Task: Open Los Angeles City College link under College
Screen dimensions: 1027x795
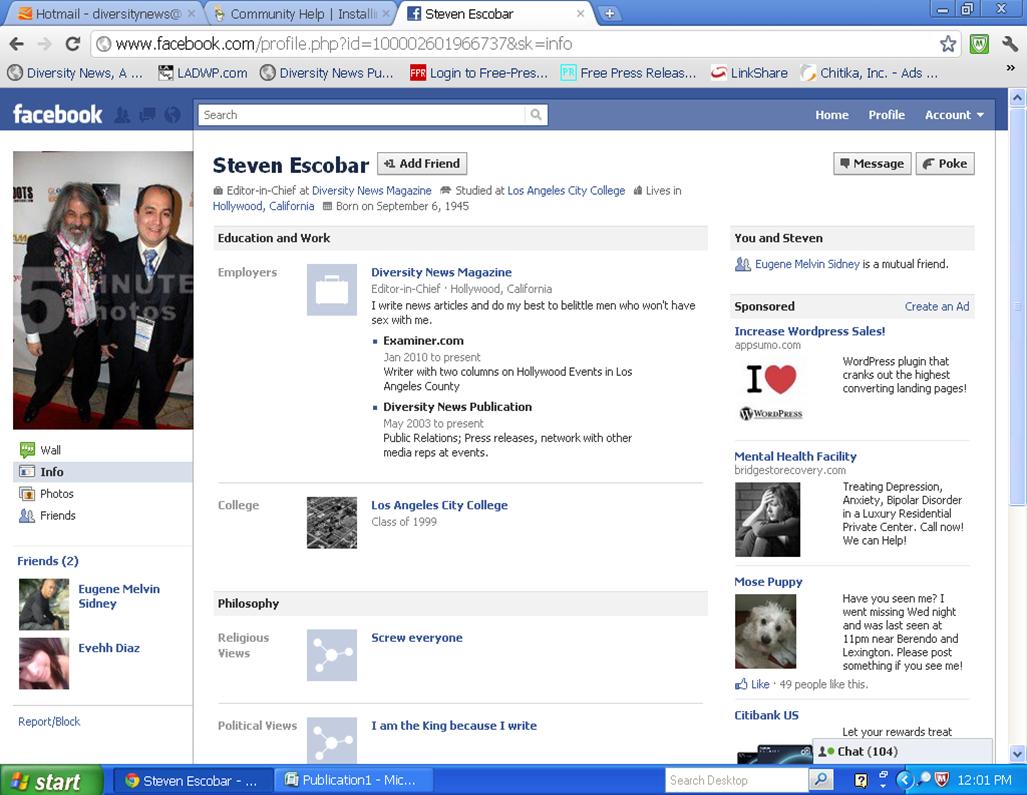Action: 439,505
